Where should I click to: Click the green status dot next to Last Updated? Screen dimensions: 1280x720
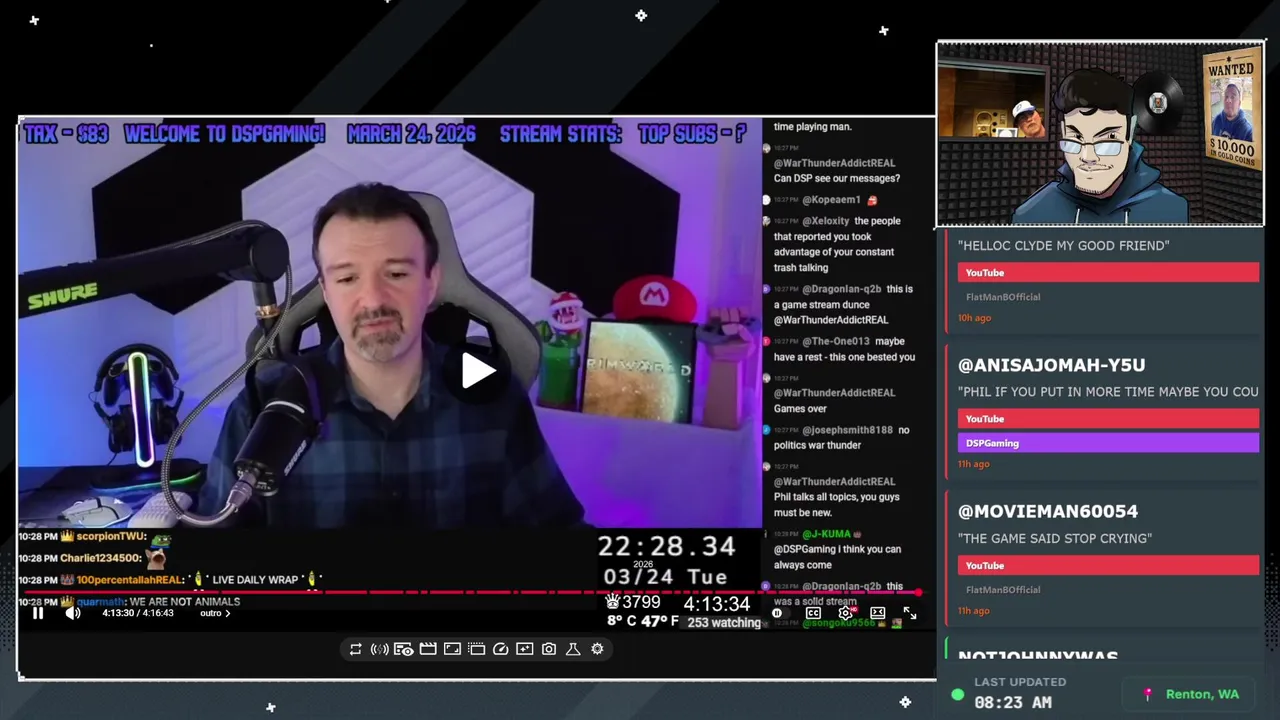click(x=958, y=694)
